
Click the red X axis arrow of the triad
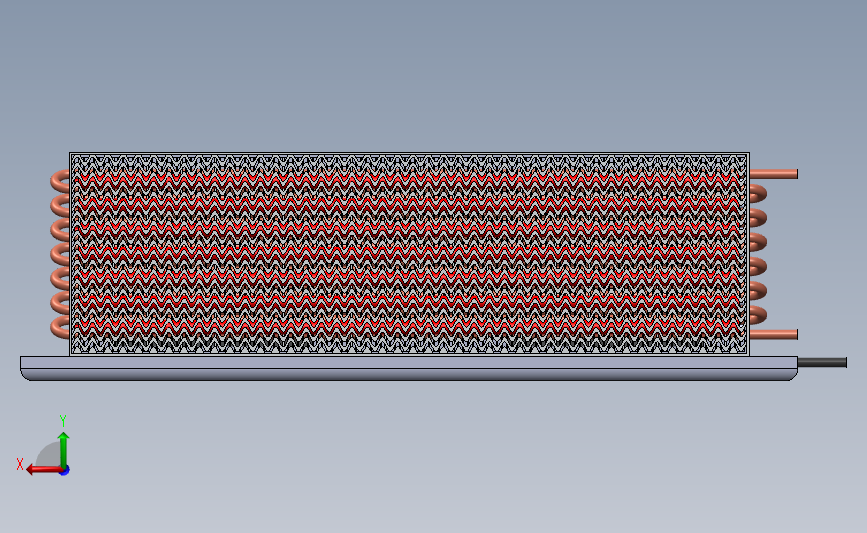tap(44, 470)
